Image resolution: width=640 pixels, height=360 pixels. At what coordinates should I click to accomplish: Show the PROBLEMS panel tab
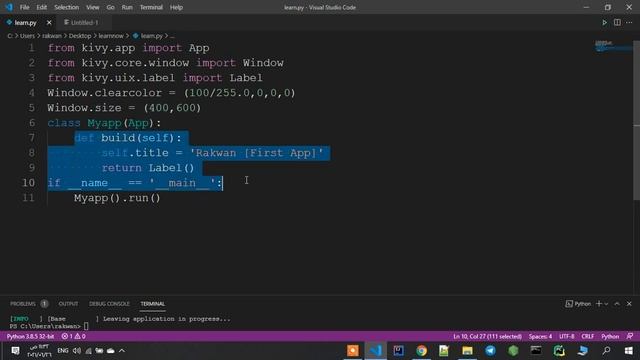point(23,304)
